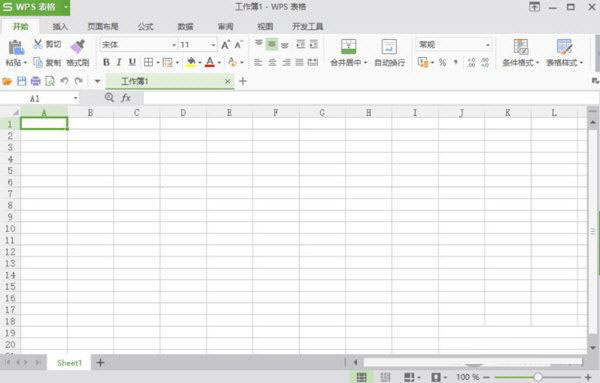
Task: Increase font size with larger A
Action: [x=226, y=45]
